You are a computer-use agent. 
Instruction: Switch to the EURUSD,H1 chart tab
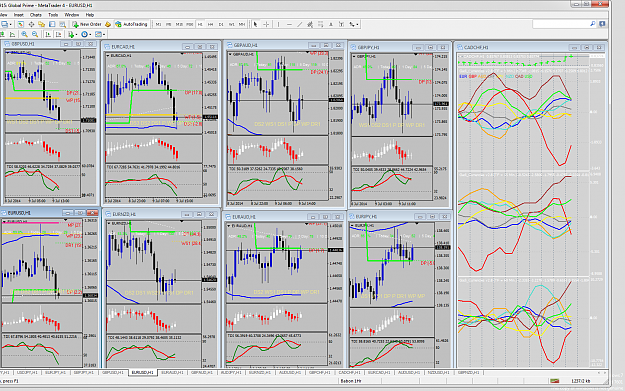click(x=142, y=372)
